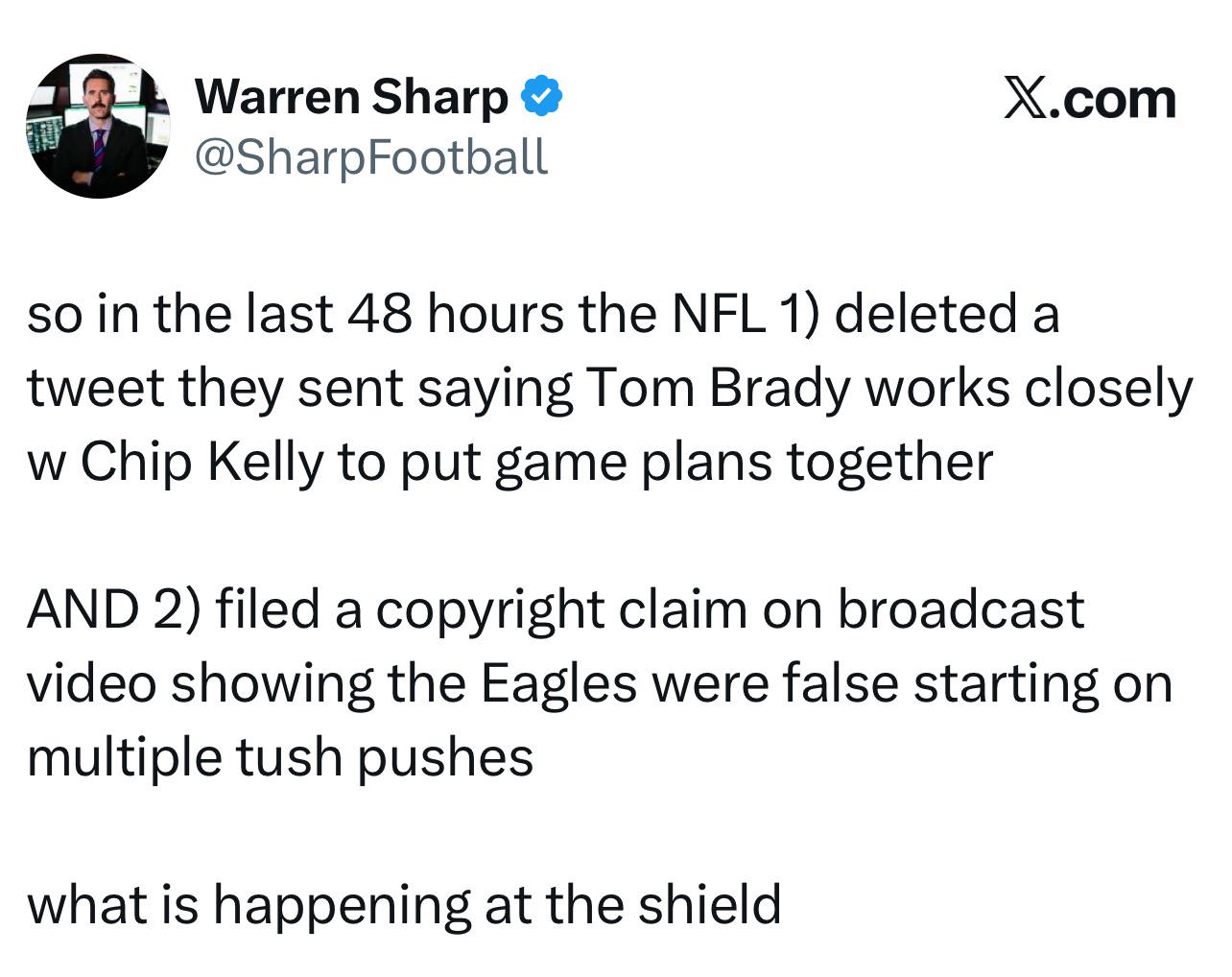Click the word "broadcast" in the tweet
This screenshot has height=977, width=1232.
coord(960,609)
